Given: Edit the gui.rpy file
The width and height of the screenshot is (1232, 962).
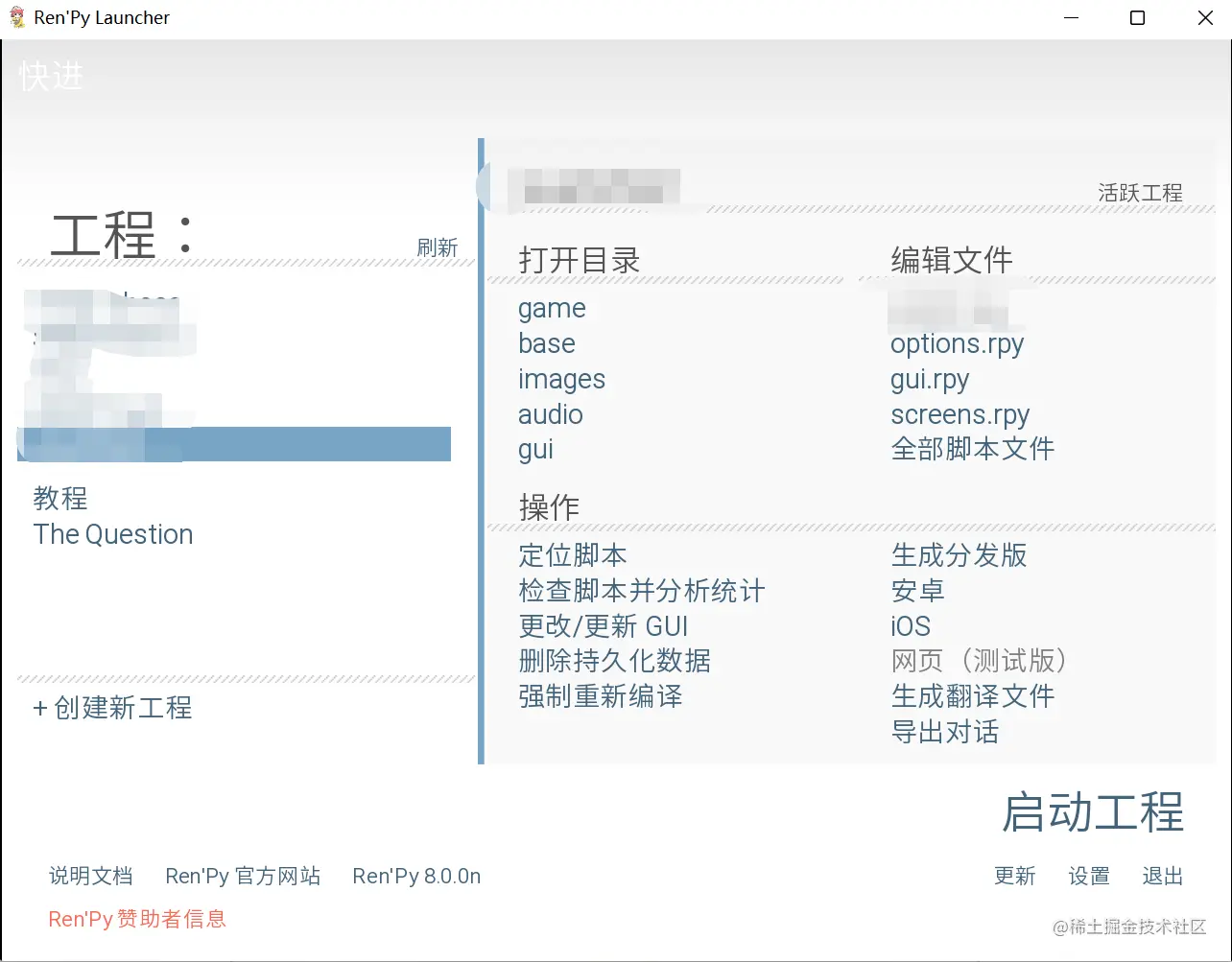Looking at the screenshot, I should [x=930, y=379].
